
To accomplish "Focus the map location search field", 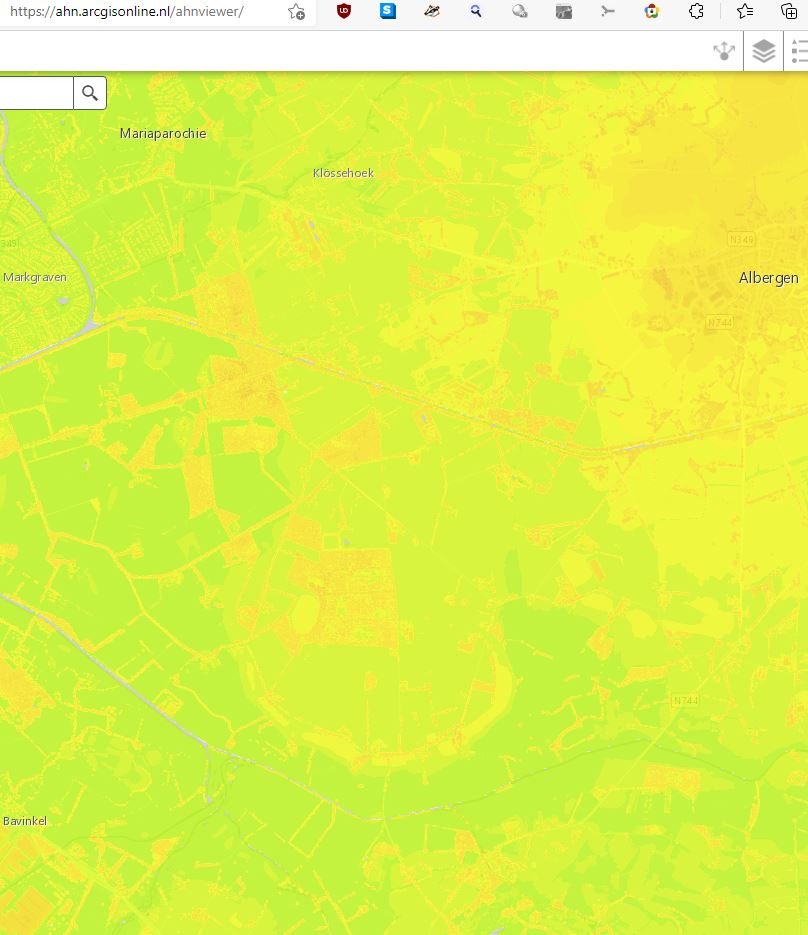I will coord(35,93).
